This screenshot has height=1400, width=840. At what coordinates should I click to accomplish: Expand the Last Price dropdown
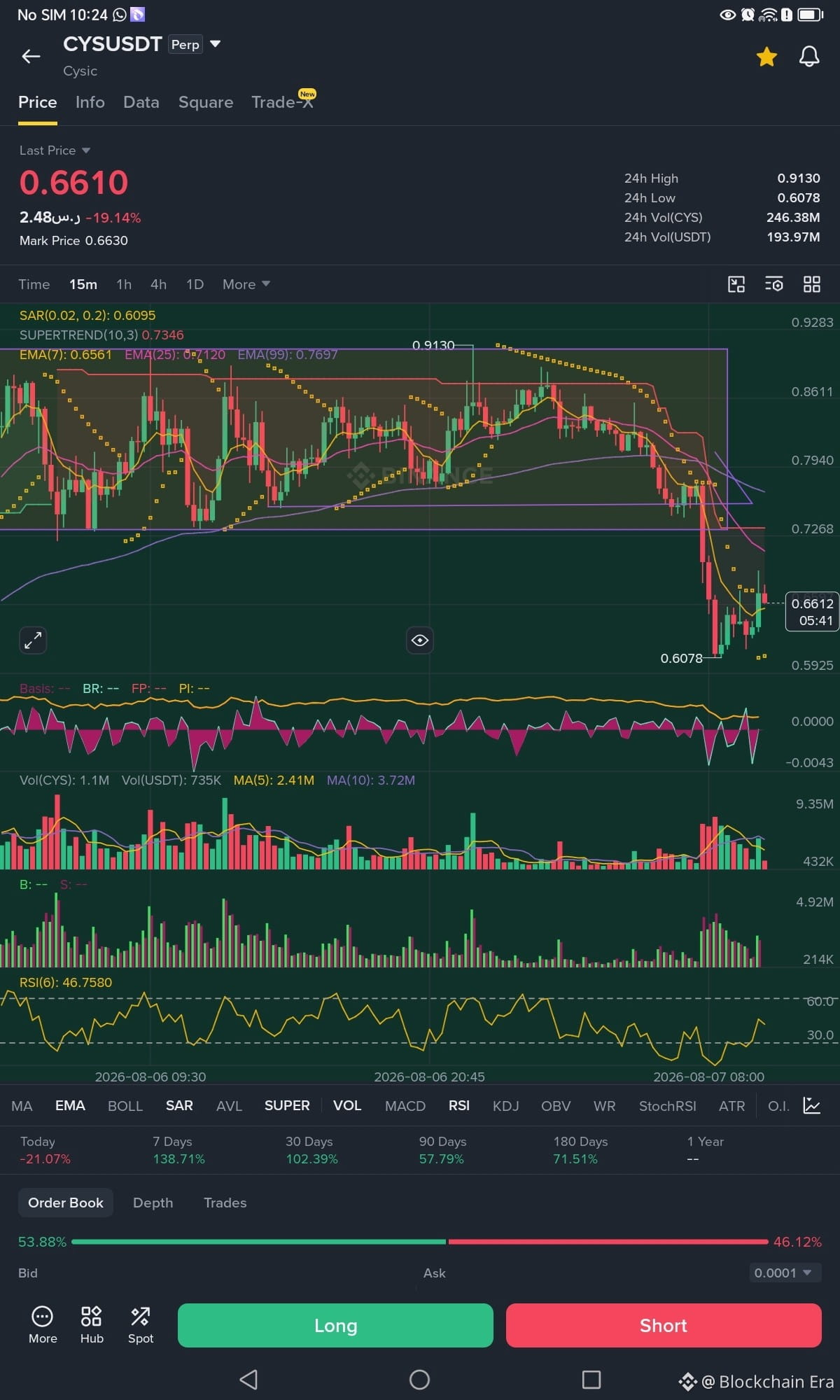tap(55, 150)
